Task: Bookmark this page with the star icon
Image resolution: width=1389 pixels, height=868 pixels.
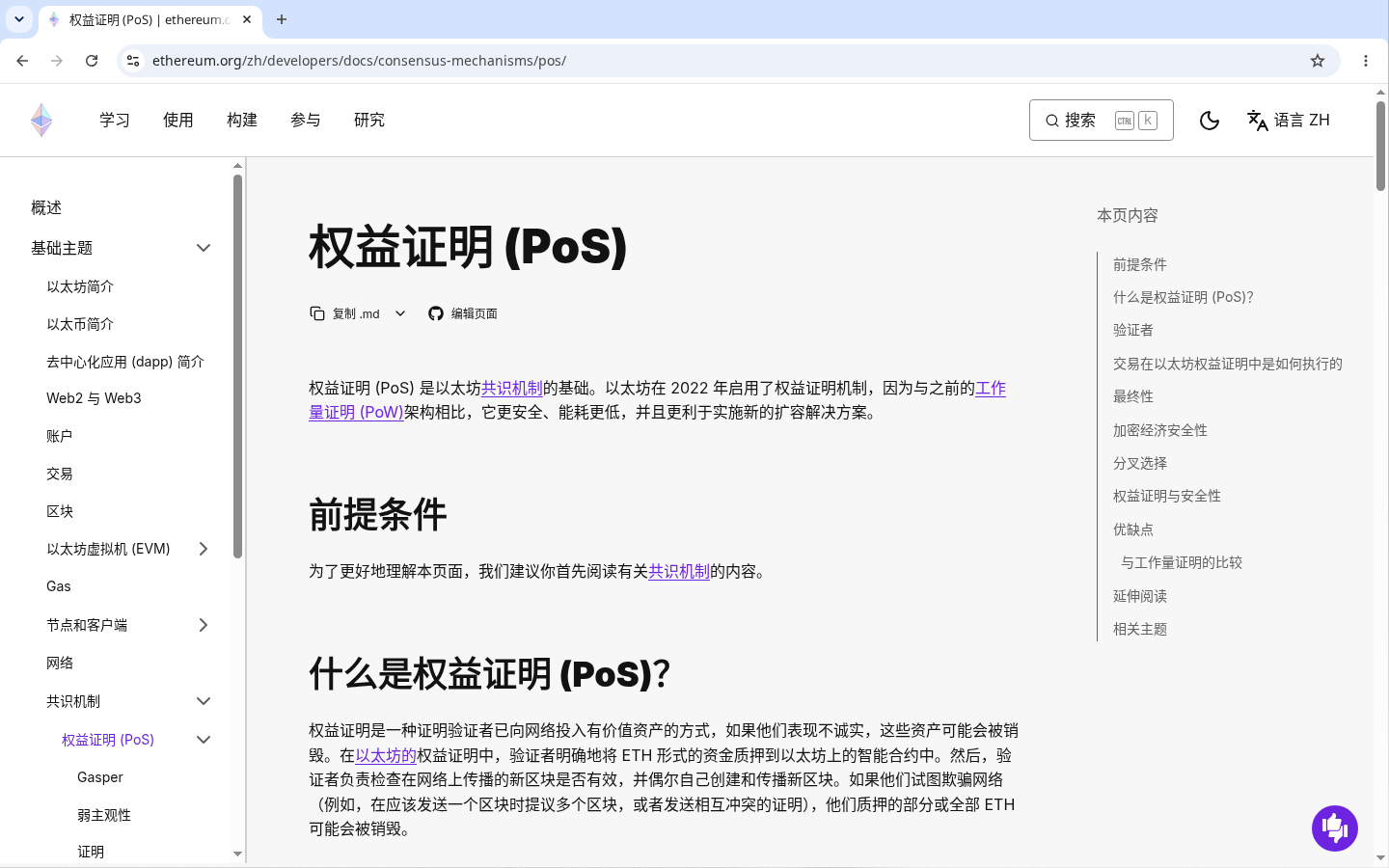Action: click(1318, 61)
